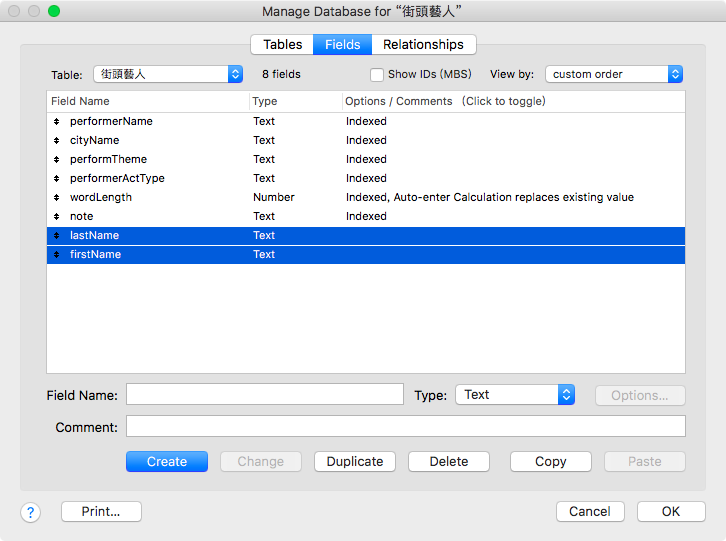The height and width of the screenshot is (541, 726).
Task: Click the Paste button
Action: 645,461
